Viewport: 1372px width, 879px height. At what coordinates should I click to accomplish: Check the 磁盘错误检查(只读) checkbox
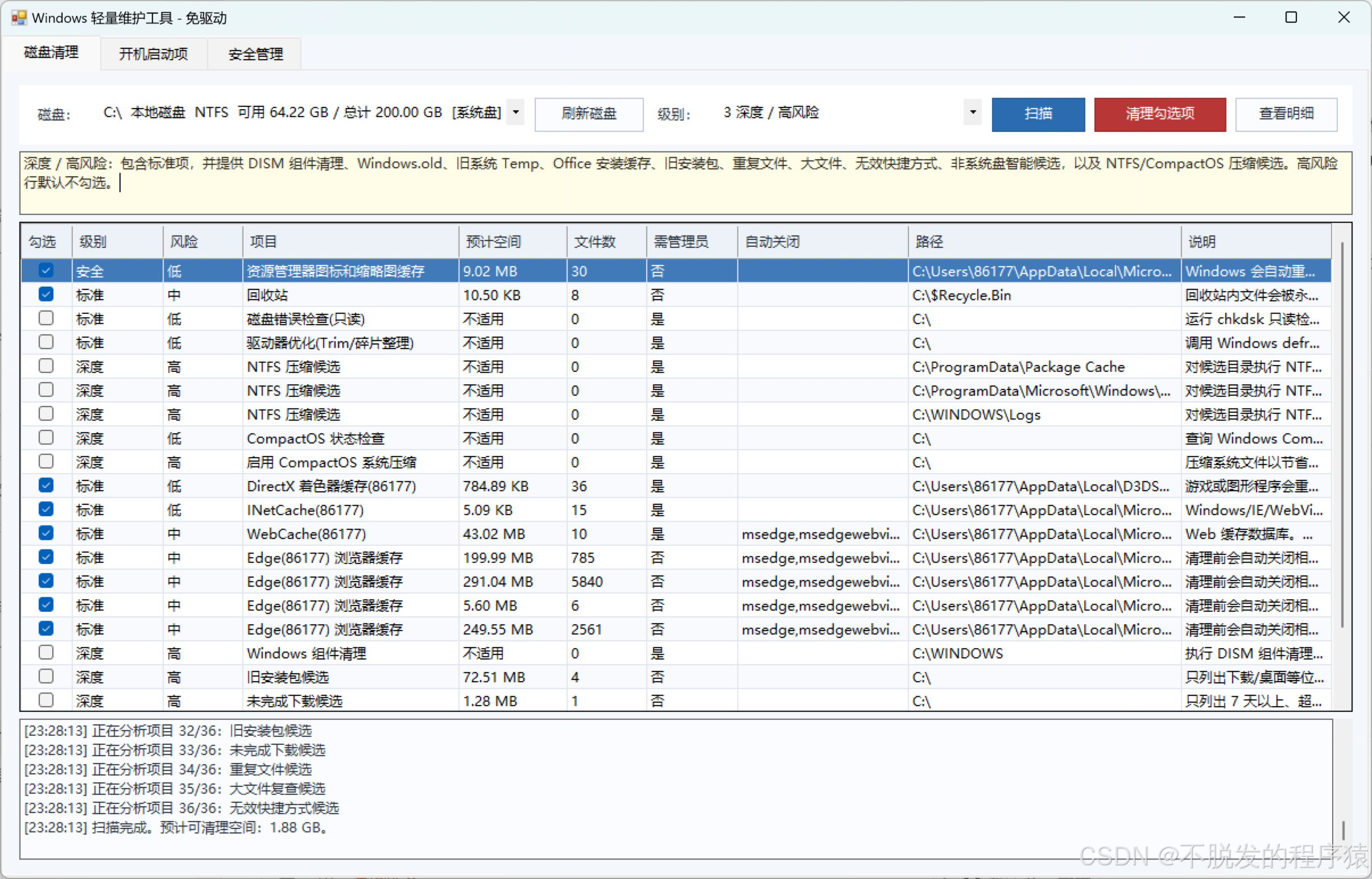(46, 318)
